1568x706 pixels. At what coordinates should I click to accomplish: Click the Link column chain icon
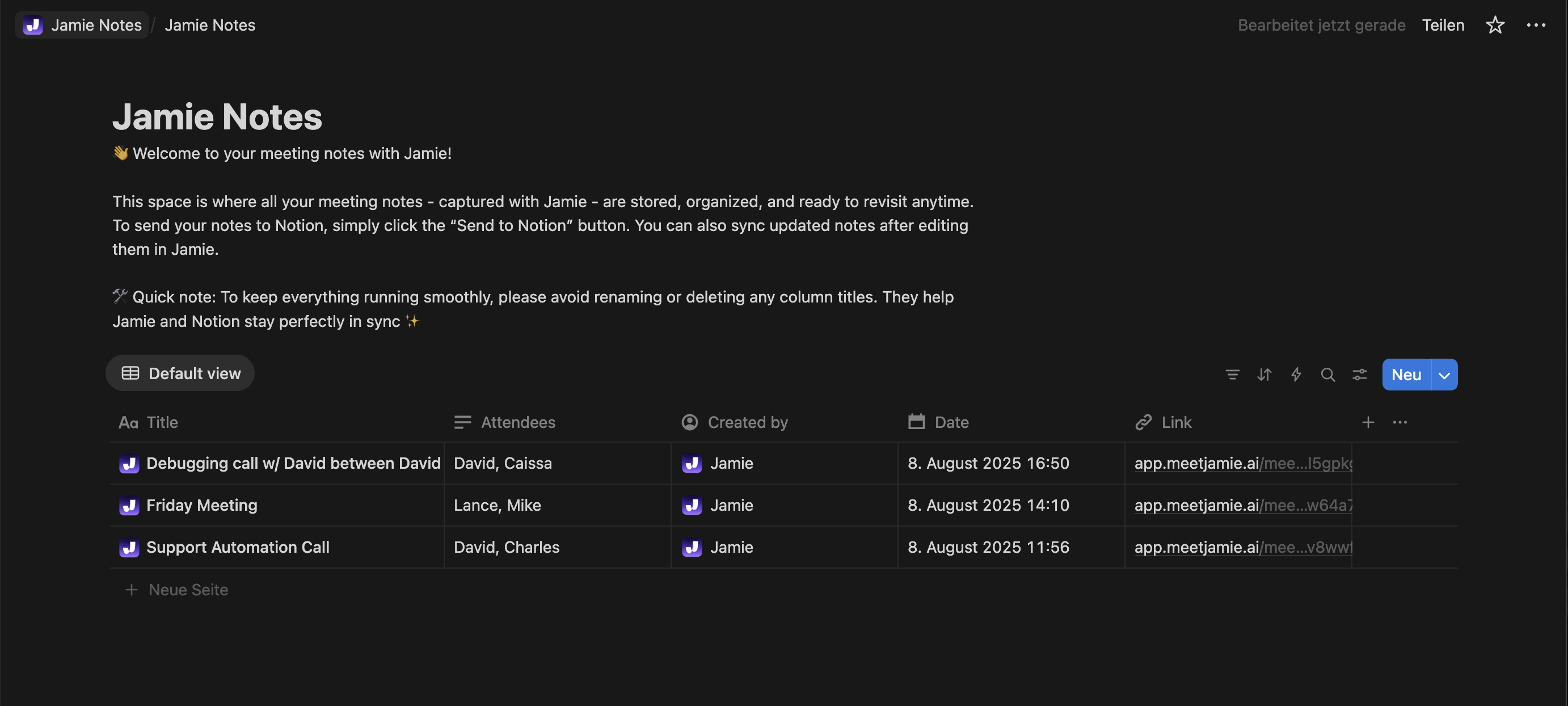pos(1143,422)
